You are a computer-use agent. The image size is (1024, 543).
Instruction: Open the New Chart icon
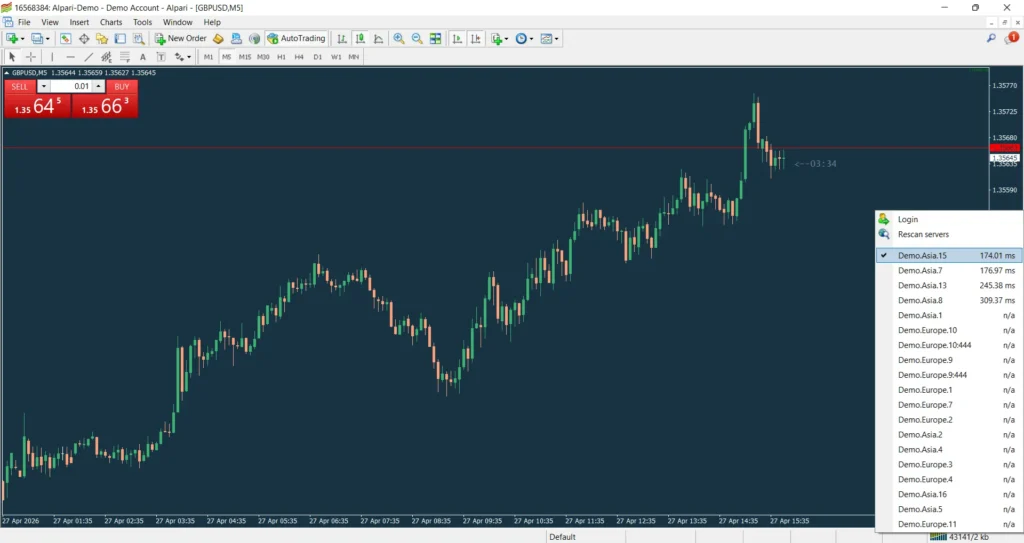point(12,39)
